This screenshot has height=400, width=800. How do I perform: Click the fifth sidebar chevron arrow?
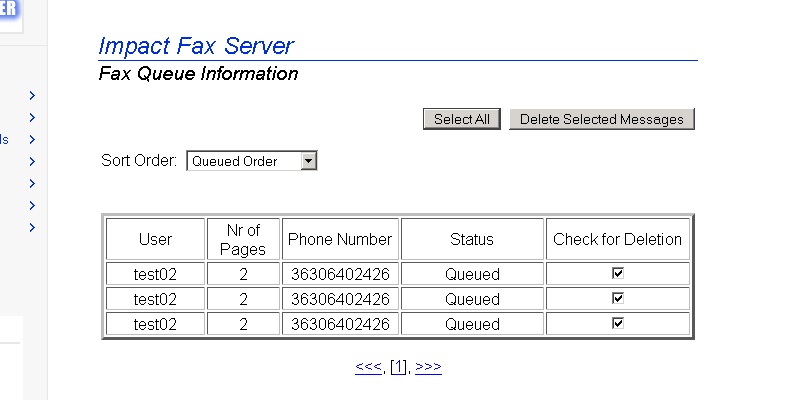(x=32, y=184)
